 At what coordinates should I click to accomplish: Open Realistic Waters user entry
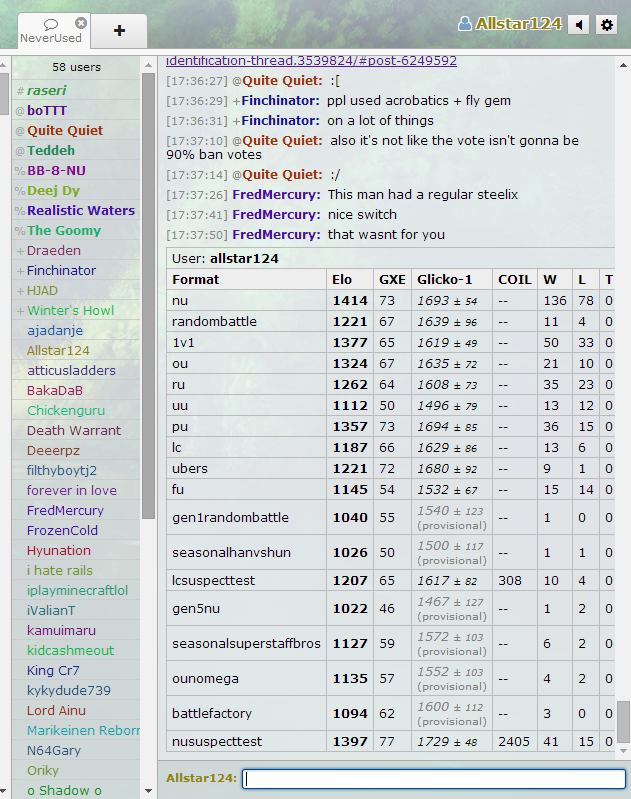[x=76, y=210]
